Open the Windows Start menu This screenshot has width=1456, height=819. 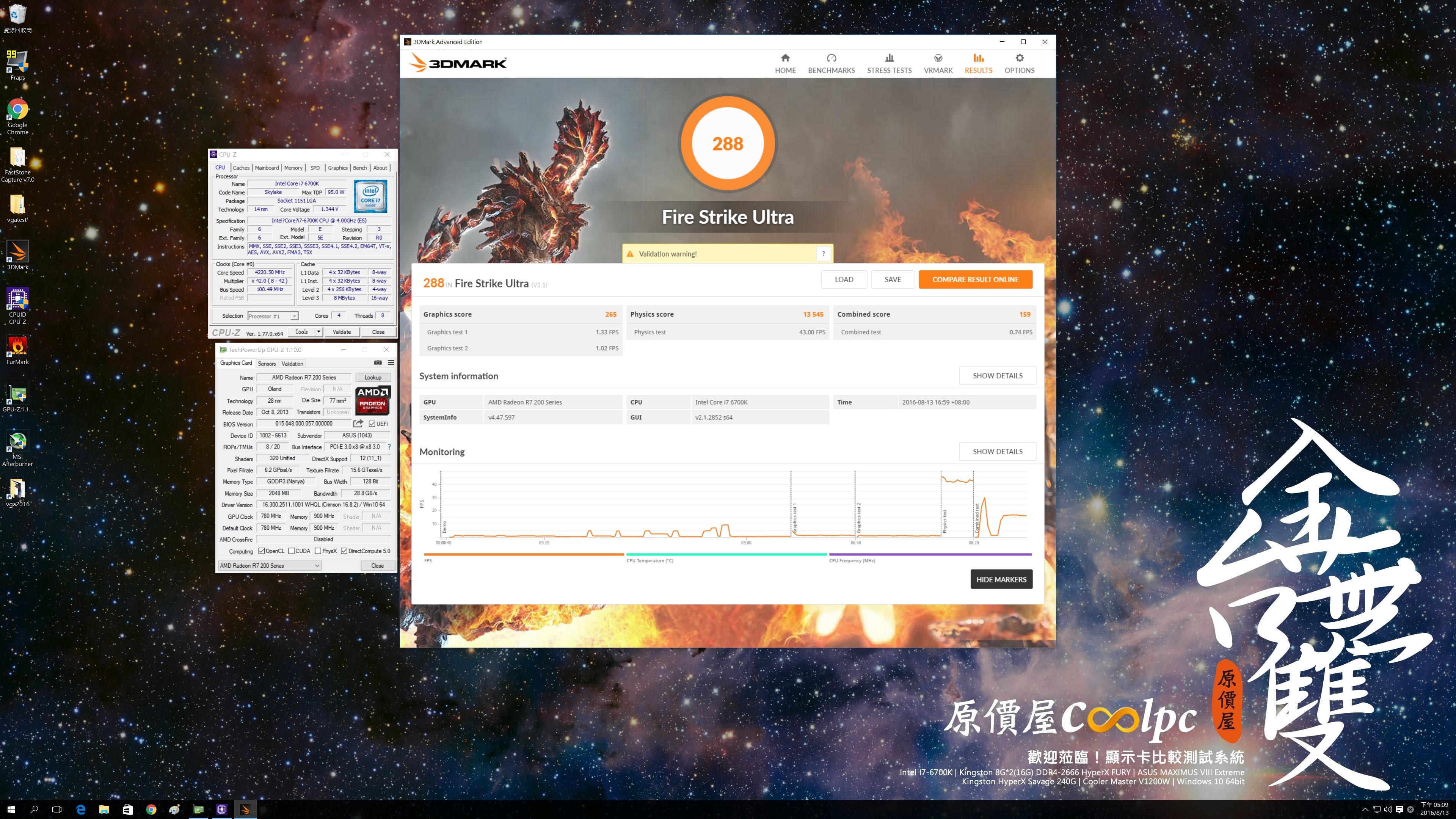[11, 810]
